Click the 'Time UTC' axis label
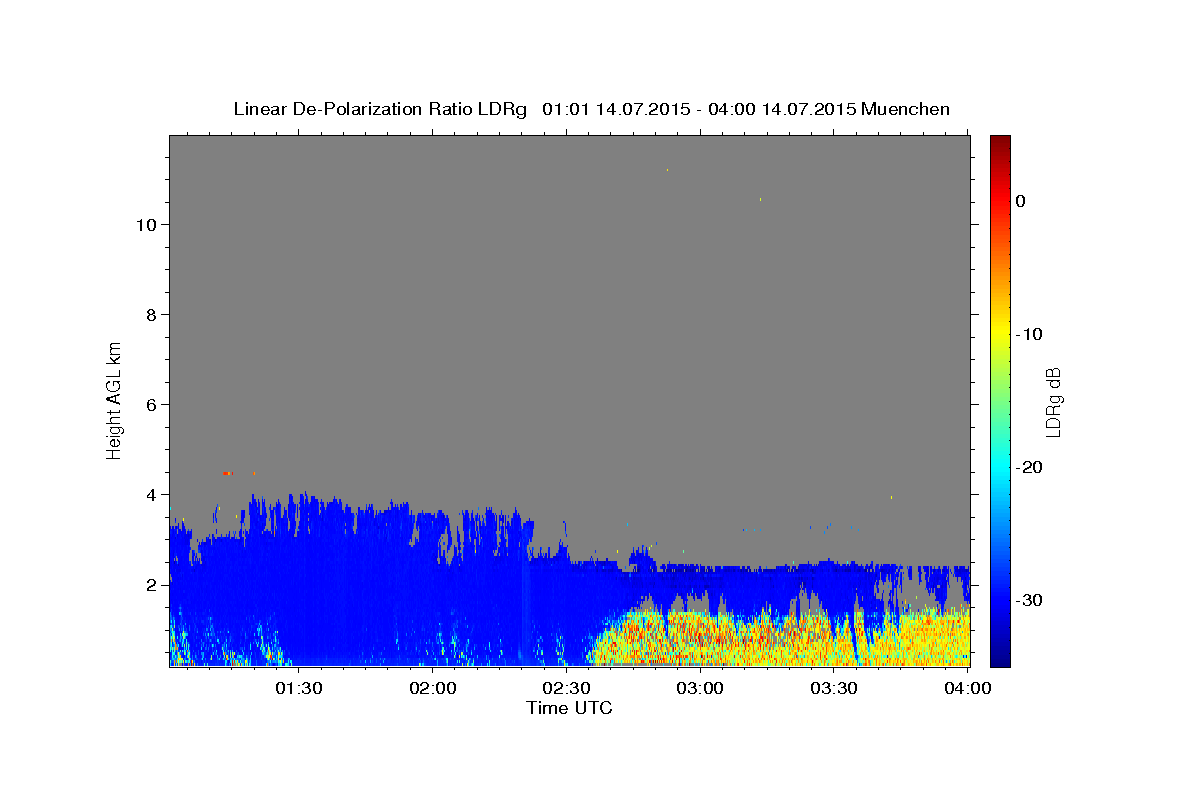 click(x=569, y=708)
